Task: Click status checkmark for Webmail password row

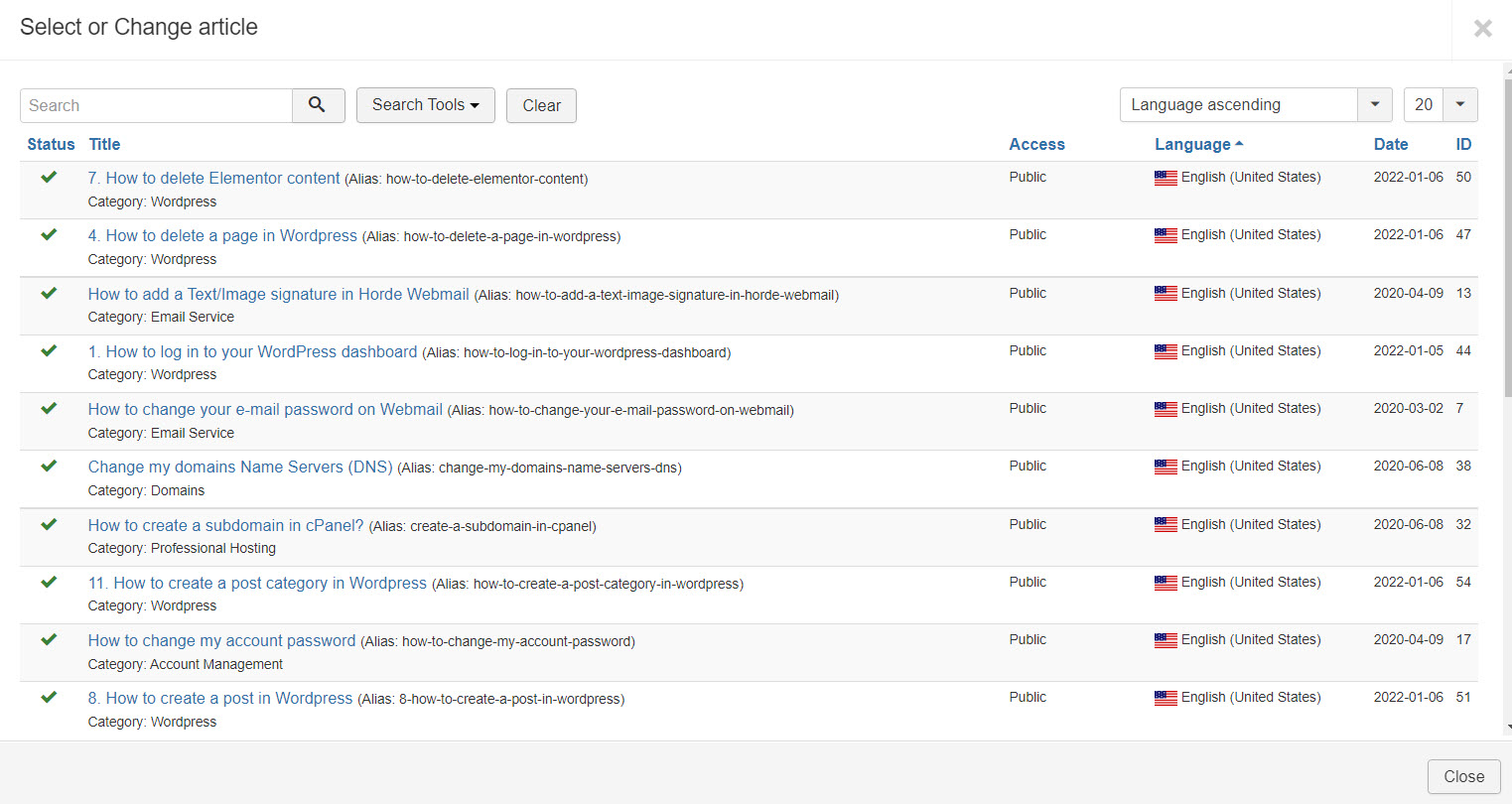Action: (x=49, y=408)
